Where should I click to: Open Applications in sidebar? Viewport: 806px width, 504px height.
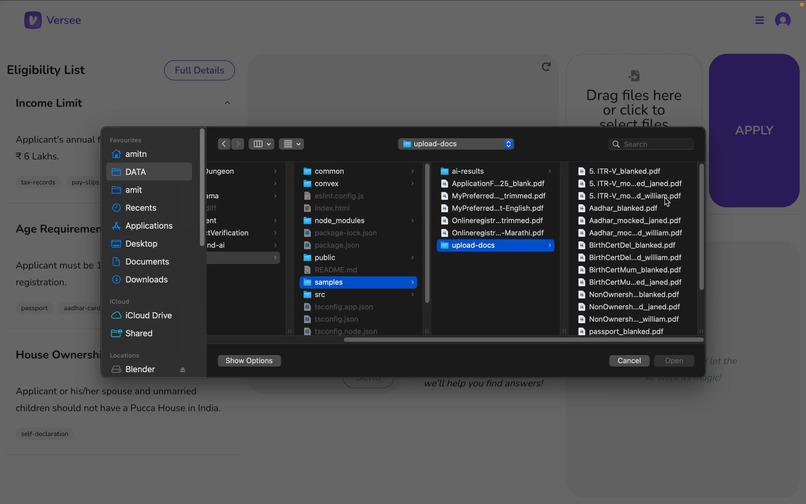pyautogui.click(x=149, y=226)
